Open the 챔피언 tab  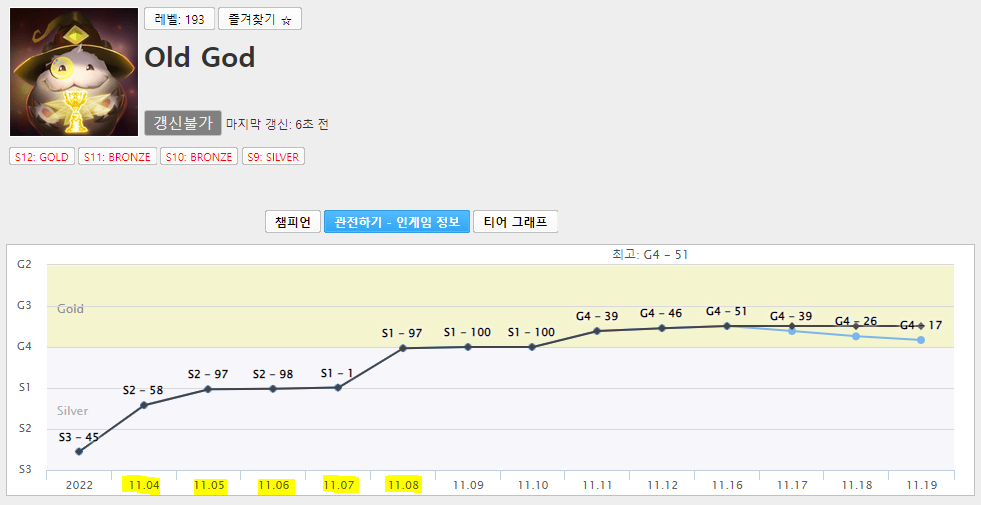[x=293, y=222]
